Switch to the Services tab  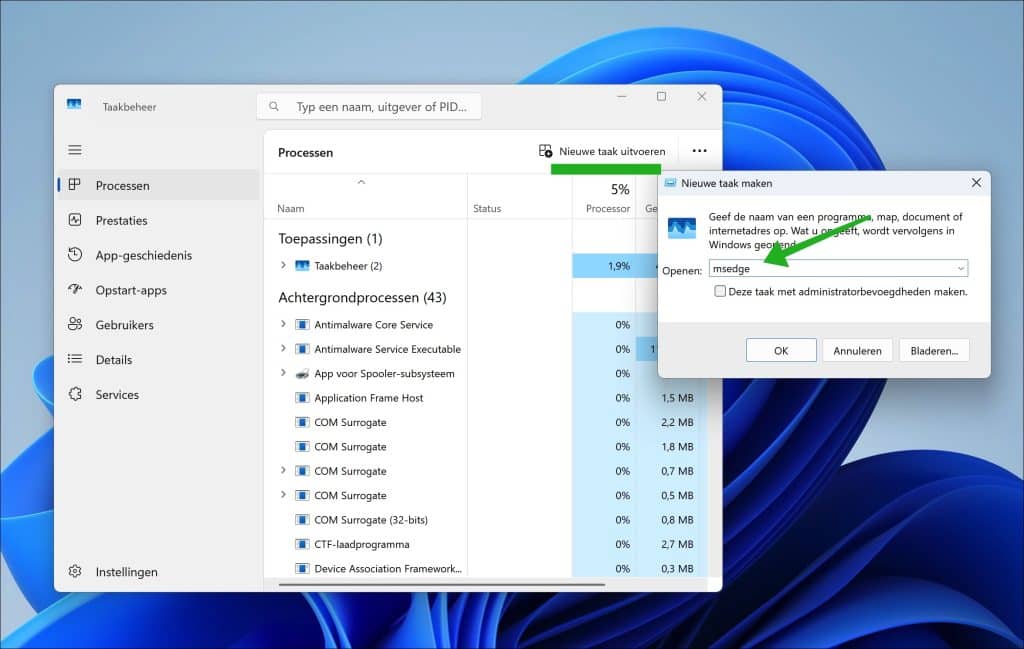159,394
